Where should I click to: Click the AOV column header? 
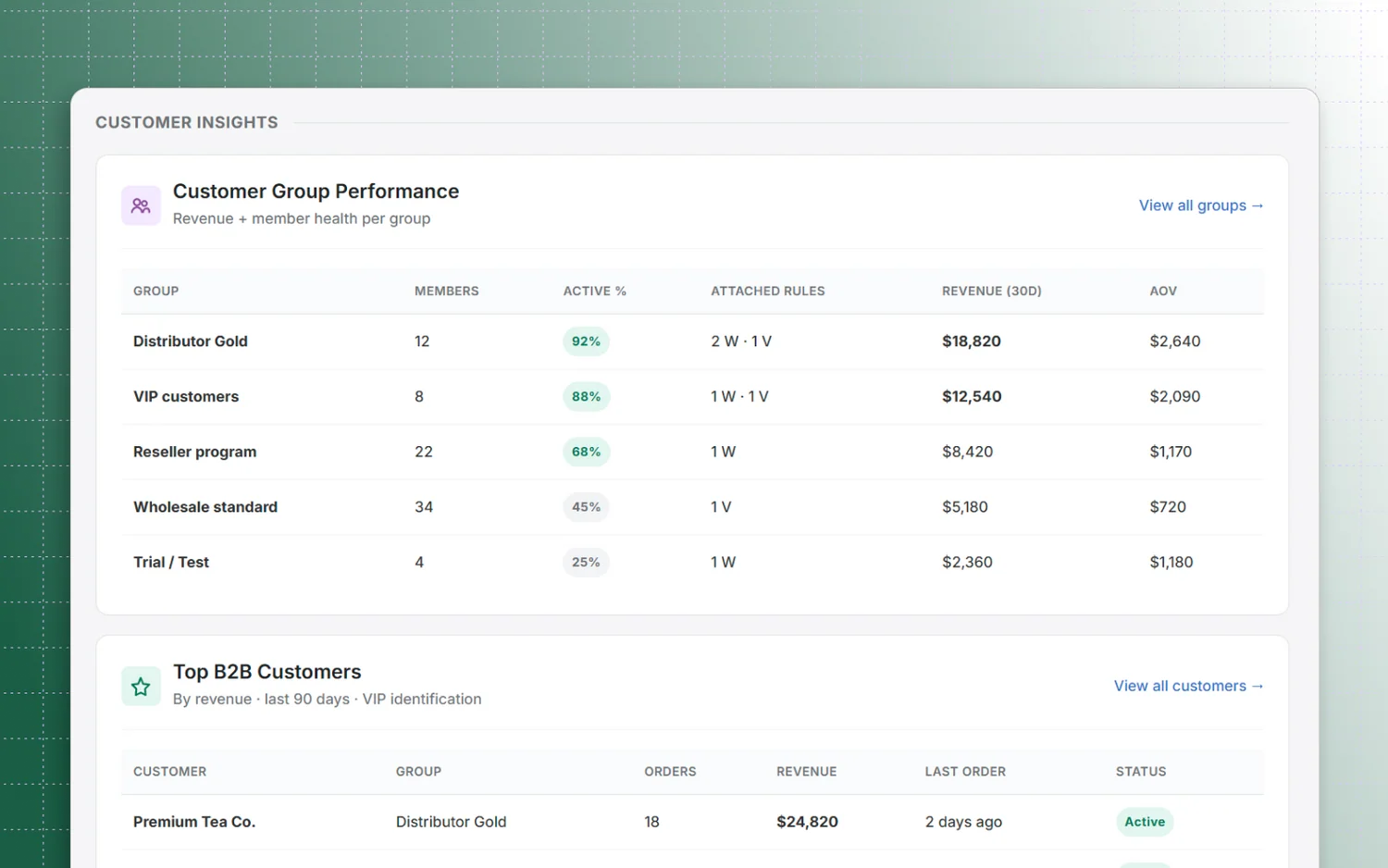click(x=1163, y=291)
